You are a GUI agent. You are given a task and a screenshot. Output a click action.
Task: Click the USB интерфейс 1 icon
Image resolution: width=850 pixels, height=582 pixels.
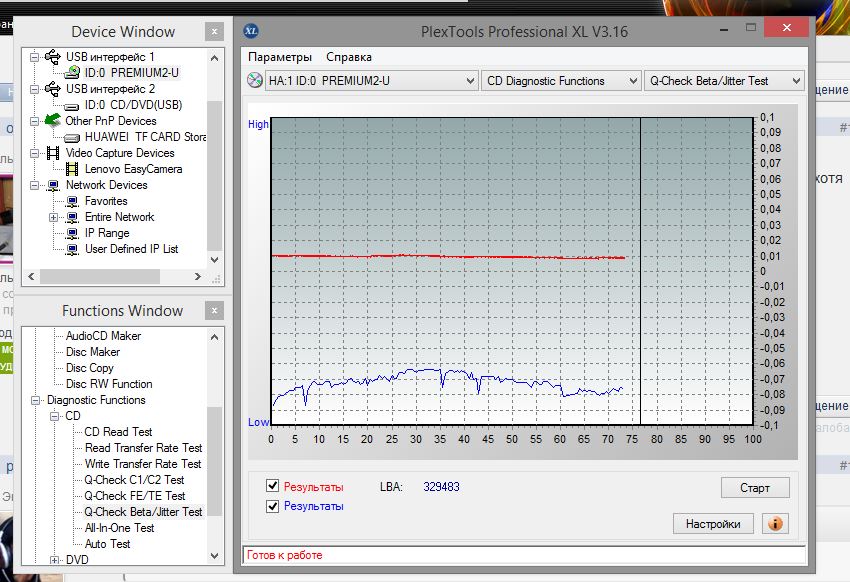click(53, 56)
